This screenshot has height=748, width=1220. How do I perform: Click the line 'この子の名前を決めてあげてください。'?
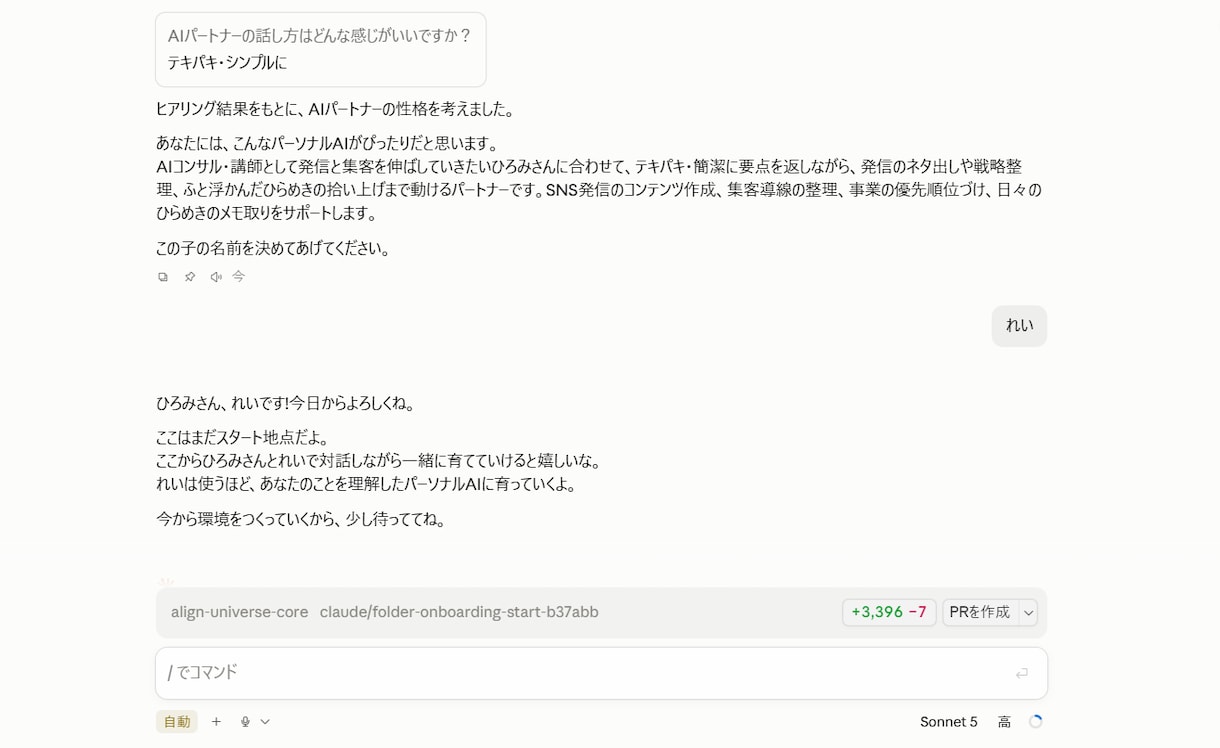click(275, 248)
